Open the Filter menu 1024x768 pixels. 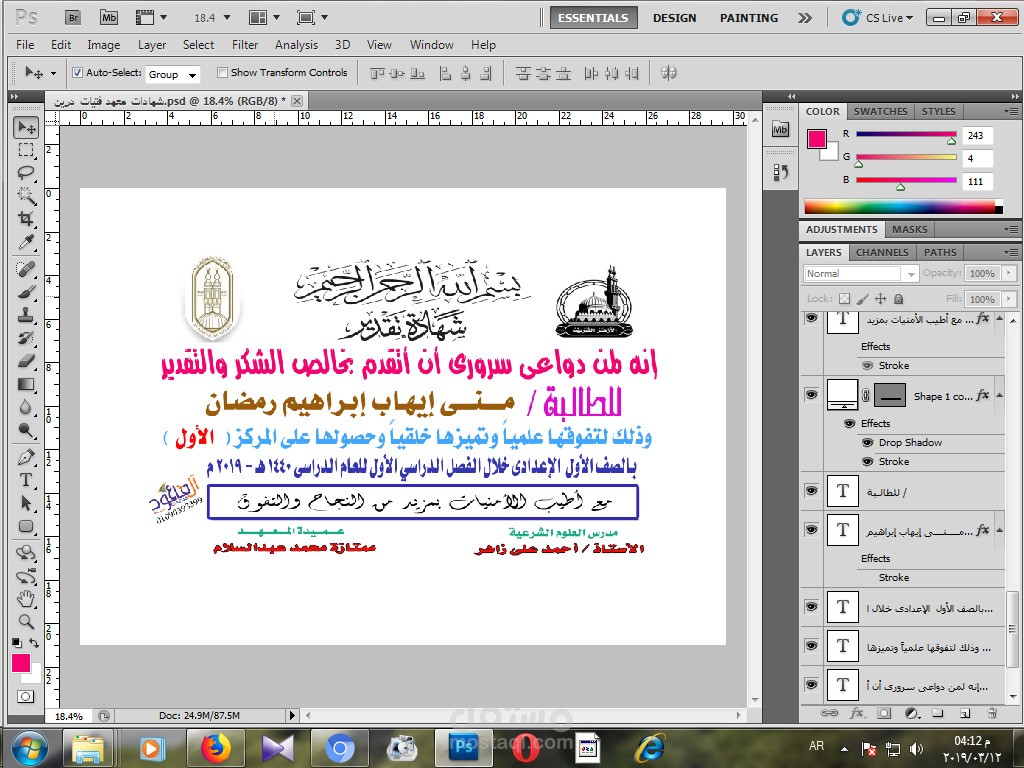click(247, 45)
